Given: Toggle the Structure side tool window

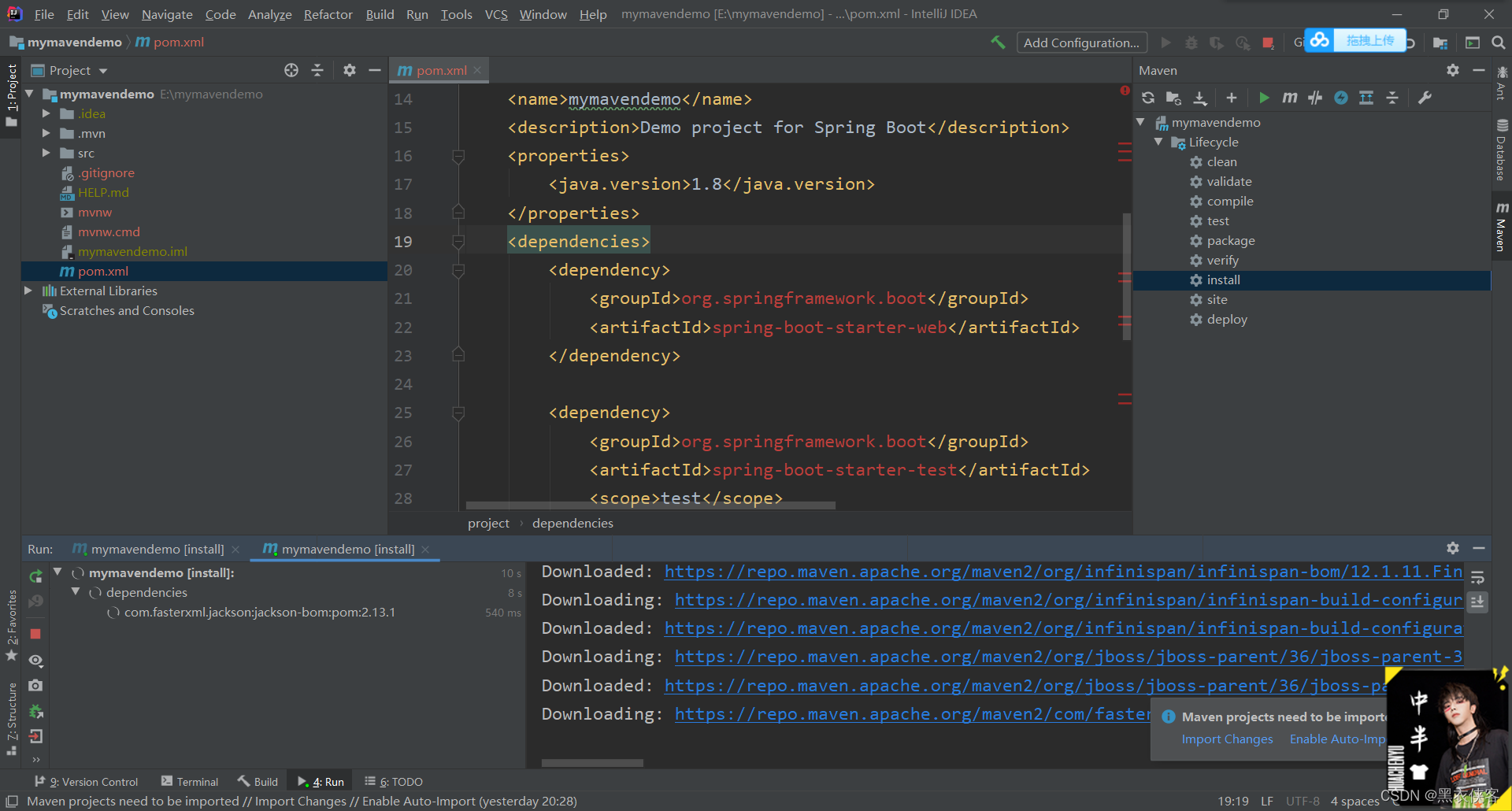Looking at the screenshot, I should pos(11,719).
